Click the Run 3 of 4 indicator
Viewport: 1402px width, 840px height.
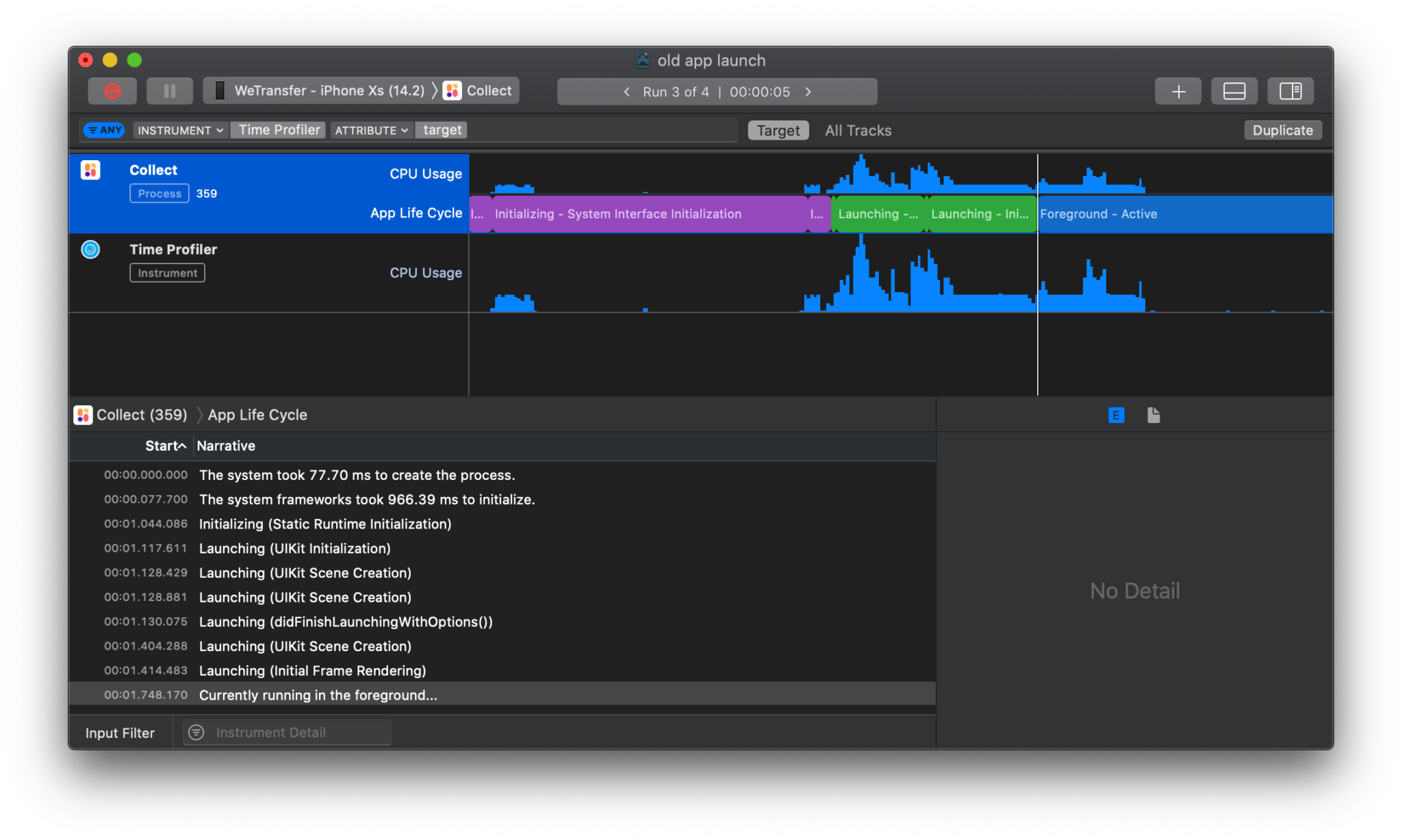[x=676, y=92]
